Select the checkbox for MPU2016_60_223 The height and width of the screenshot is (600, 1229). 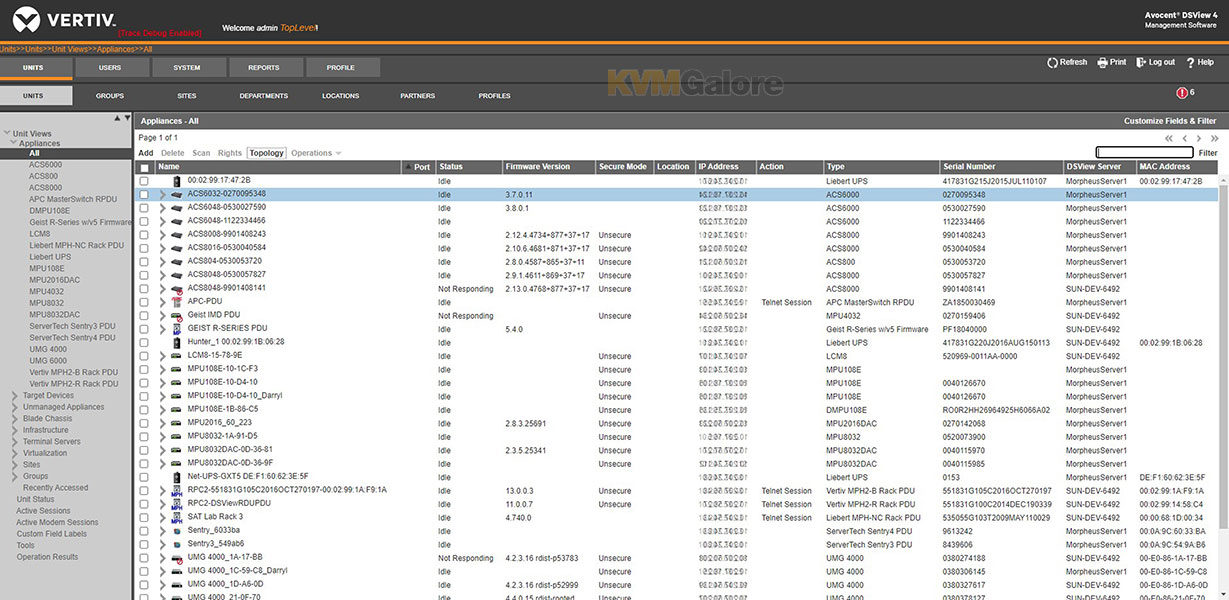pyautogui.click(x=145, y=423)
